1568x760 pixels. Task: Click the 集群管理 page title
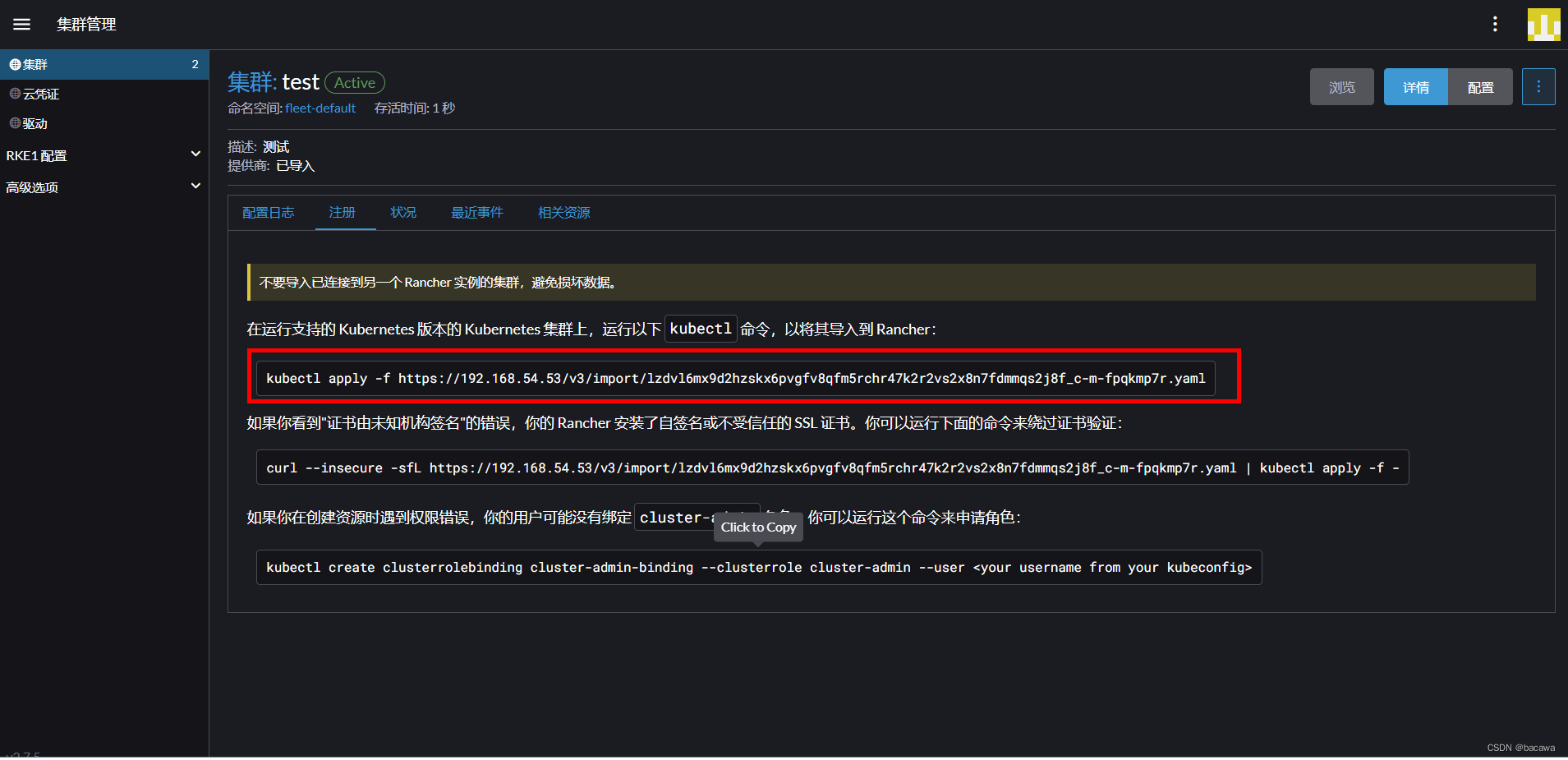point(86,25)
